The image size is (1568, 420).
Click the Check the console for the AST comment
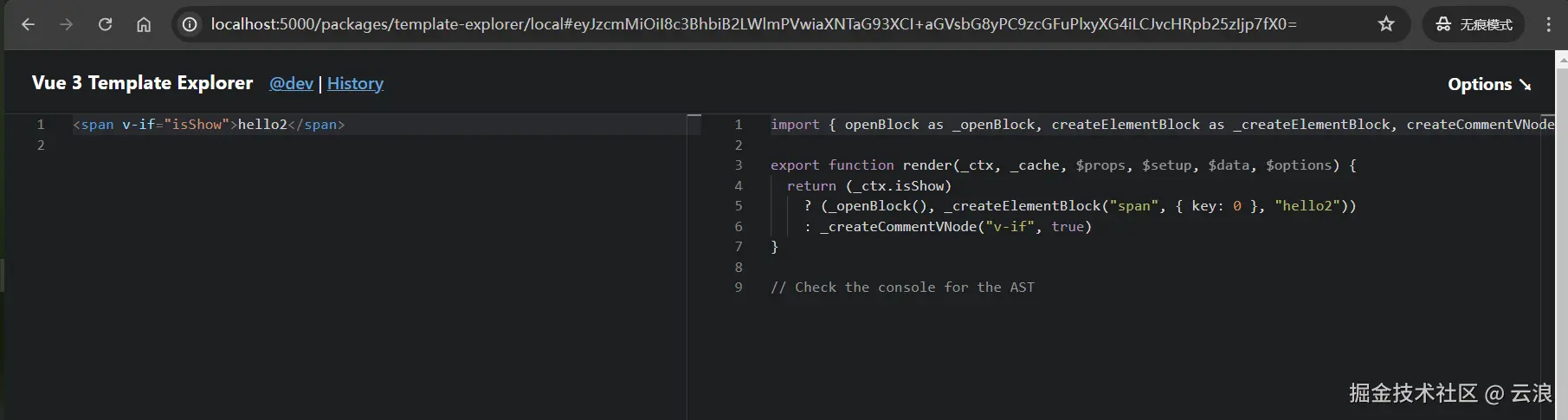902,288
